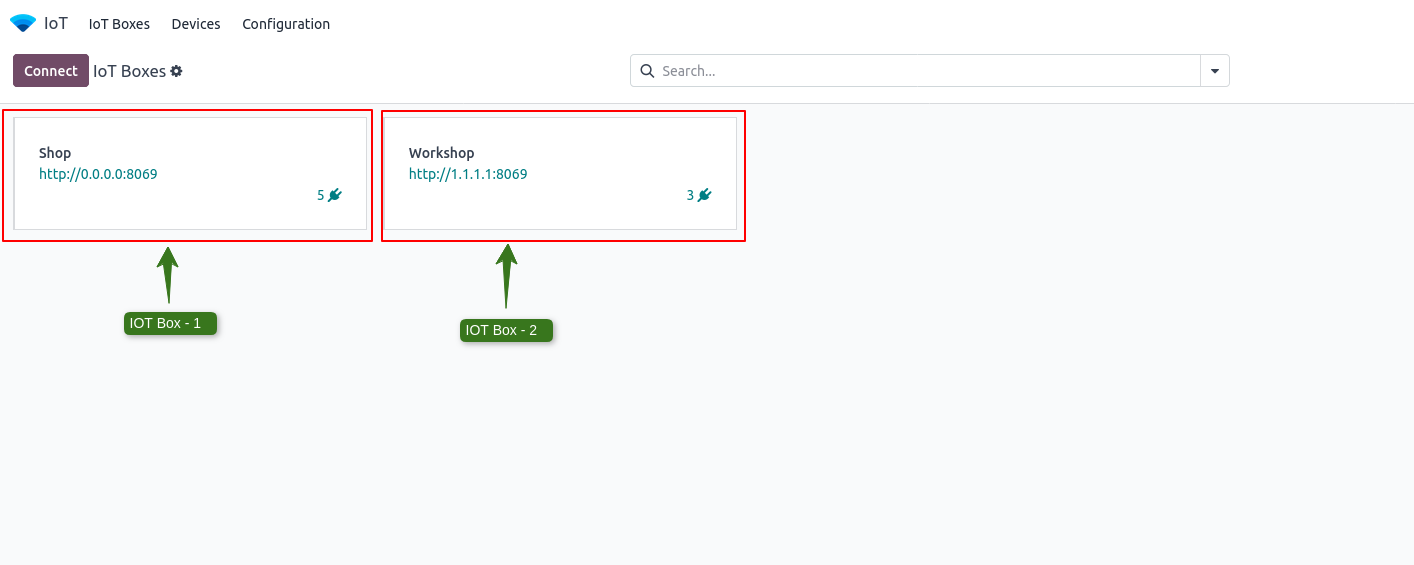The image size is (1414, 565).
Task: Click the IoT wifi logo icon
Action: click(22, 23)
